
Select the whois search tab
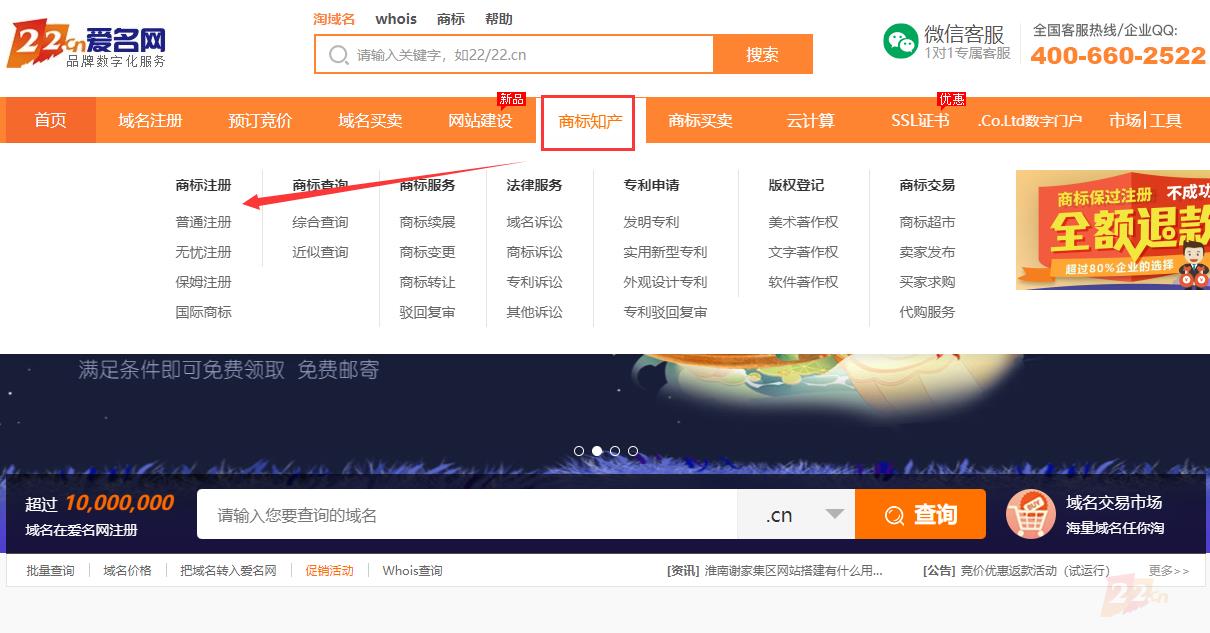coord(396,19)
